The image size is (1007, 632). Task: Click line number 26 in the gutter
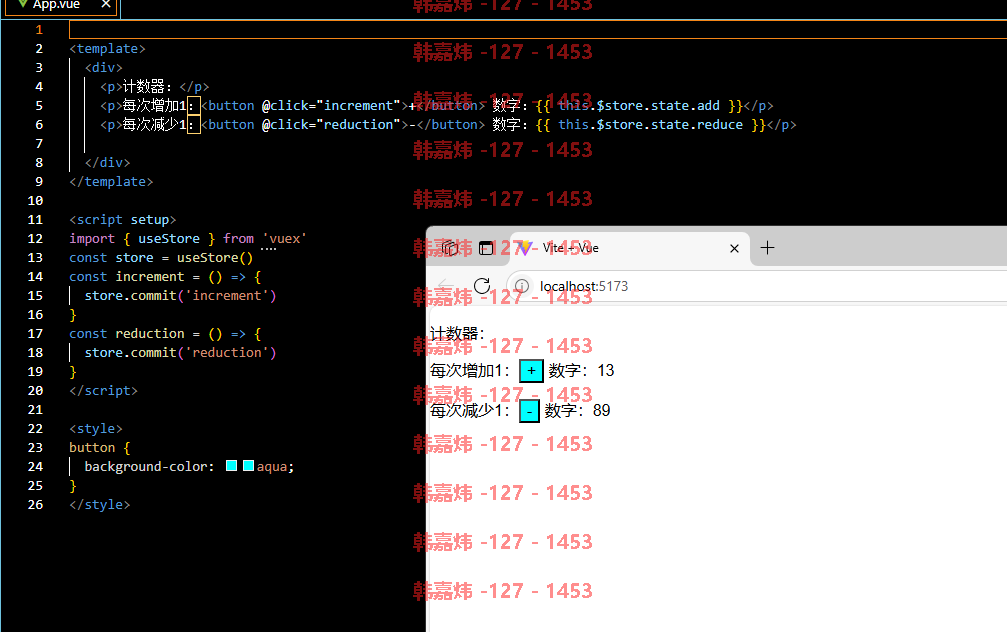(x=35, y=505)
